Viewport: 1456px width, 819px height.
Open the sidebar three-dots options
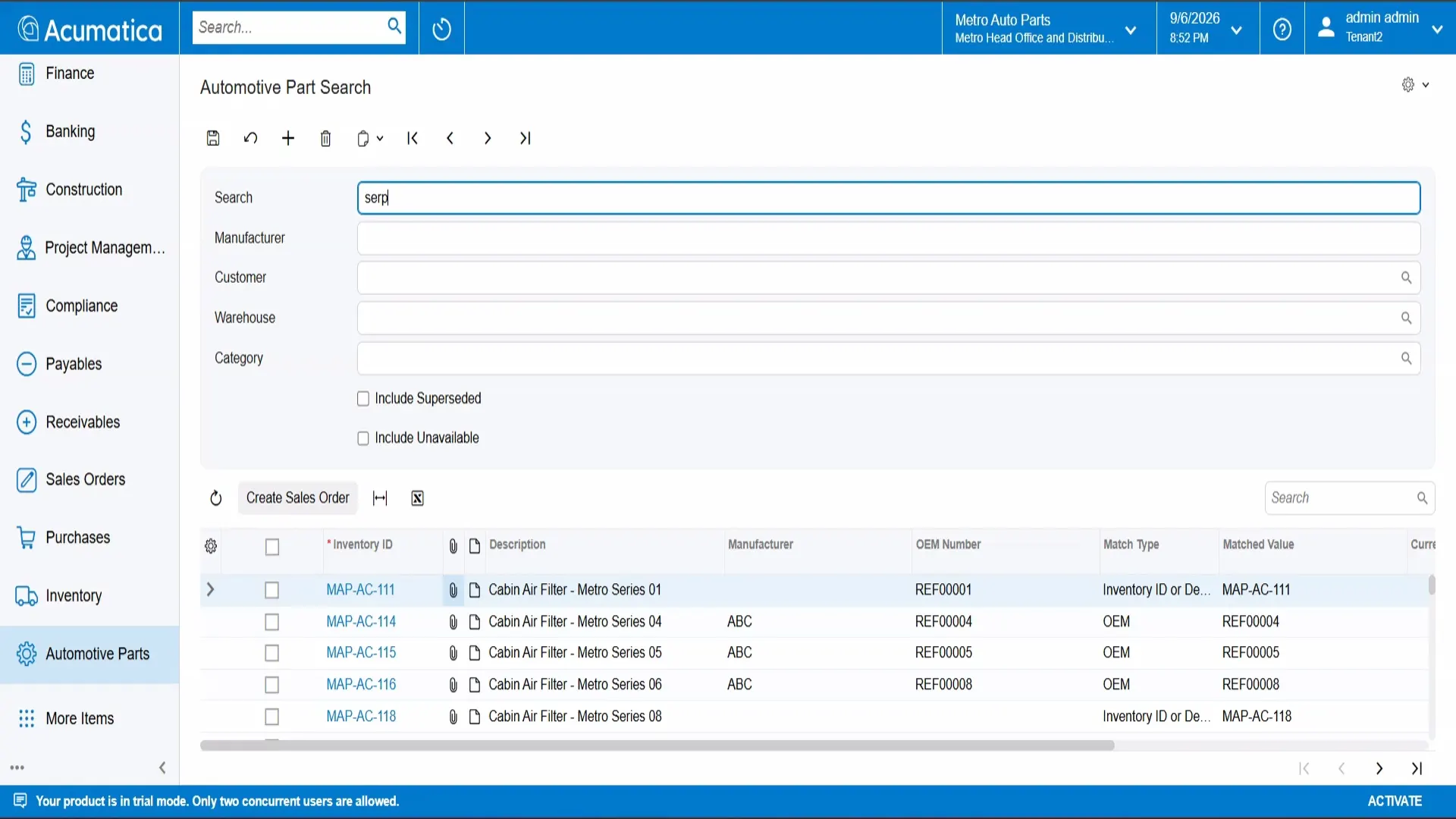coord(17,767)
